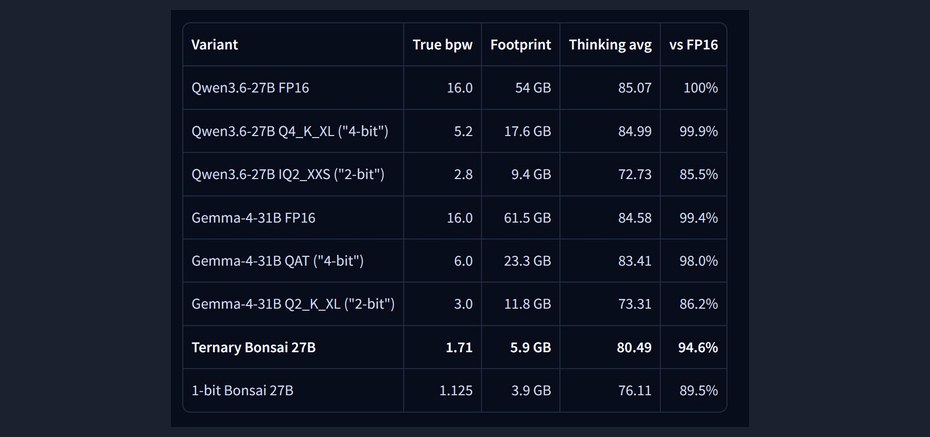Click the 85.07 thinking avg value
This screenshot has height=437, width=930.
coord(635,88)
